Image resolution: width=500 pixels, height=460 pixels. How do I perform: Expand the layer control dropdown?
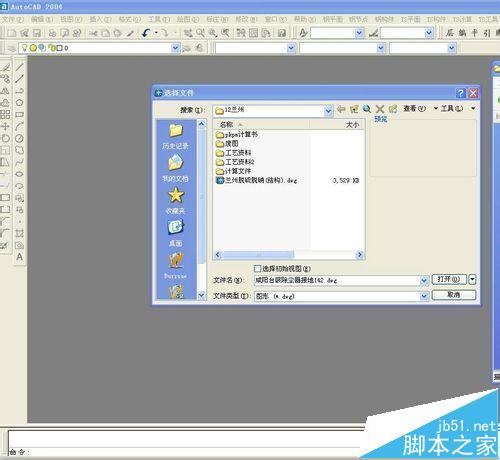175,48
